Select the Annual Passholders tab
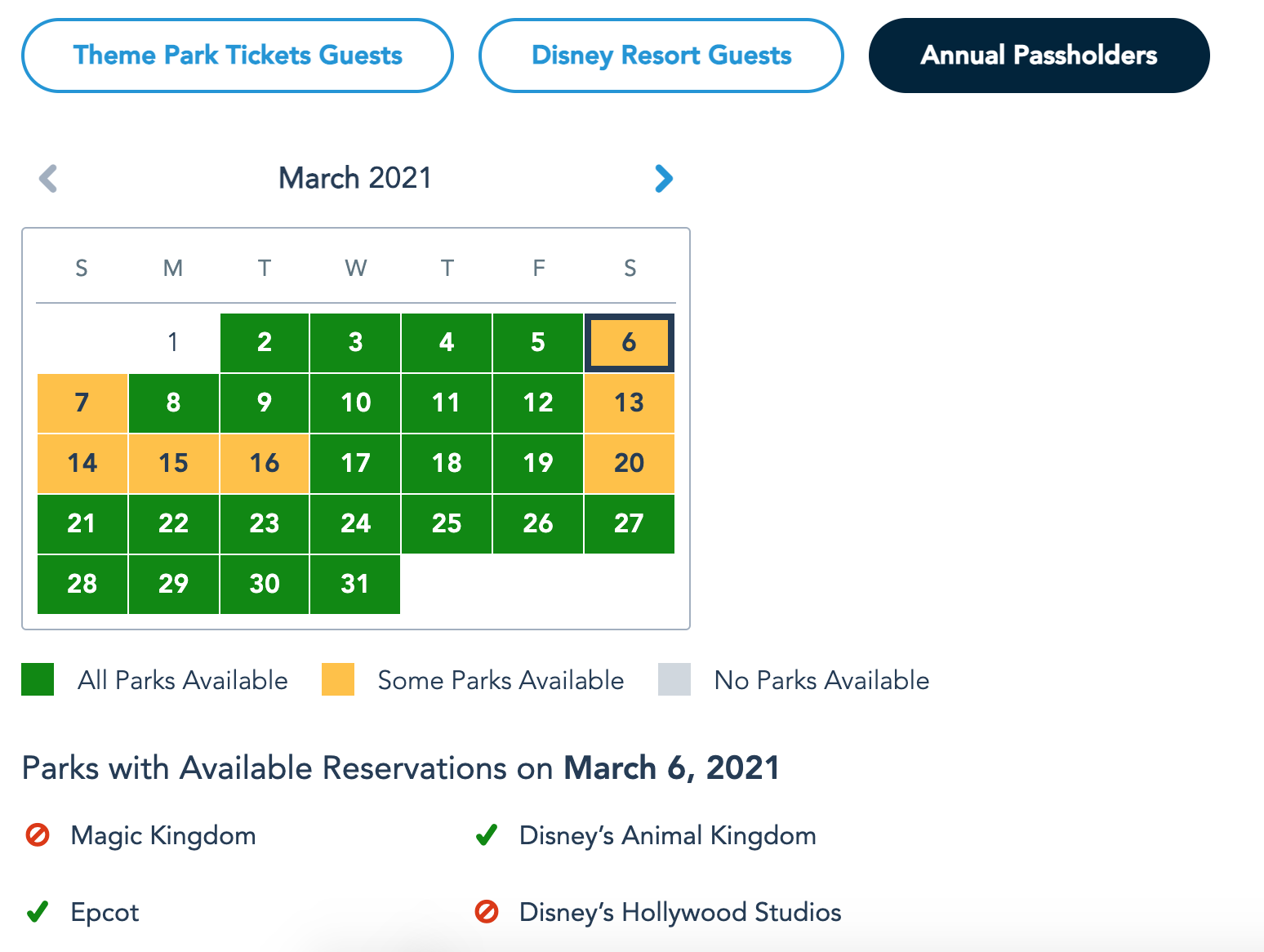The width and height of the screenshot is (1264, 952). (x=1039, y=56)
